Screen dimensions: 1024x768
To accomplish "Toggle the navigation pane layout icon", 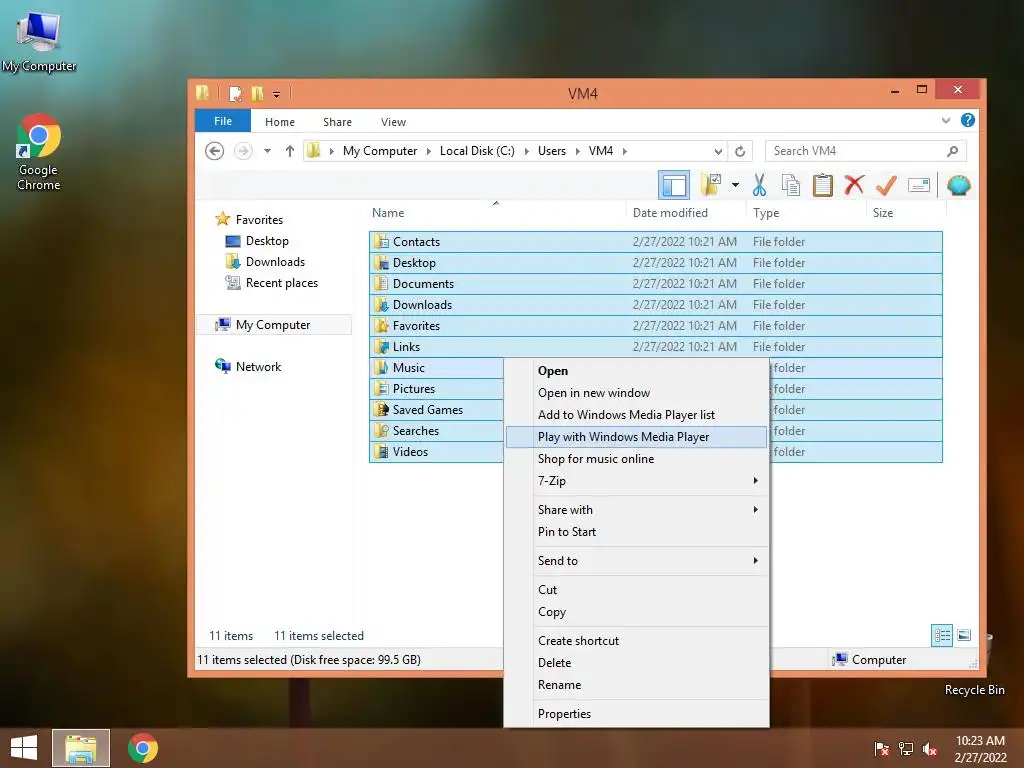I will 674,185.
